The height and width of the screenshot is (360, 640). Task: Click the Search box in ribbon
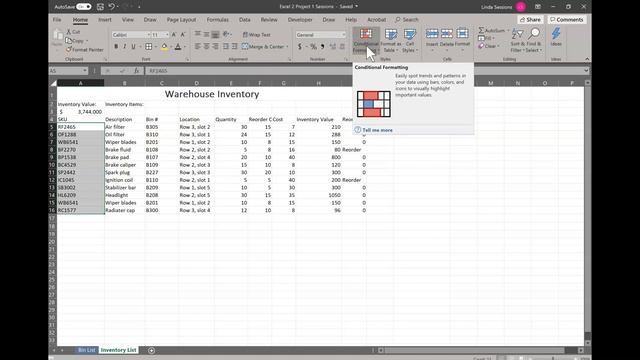tap(407, 20)
